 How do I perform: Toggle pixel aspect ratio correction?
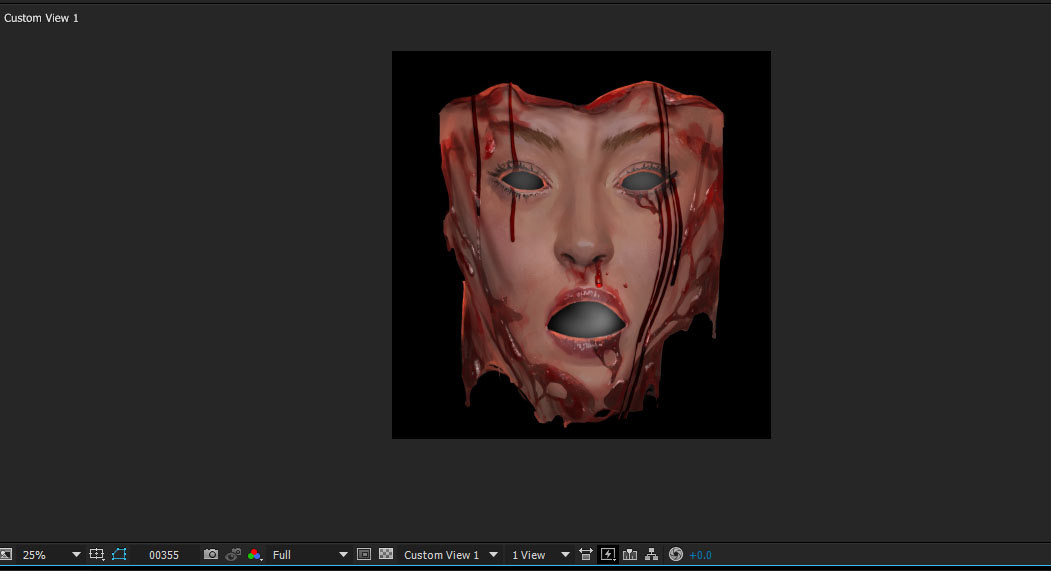[586, 555]
